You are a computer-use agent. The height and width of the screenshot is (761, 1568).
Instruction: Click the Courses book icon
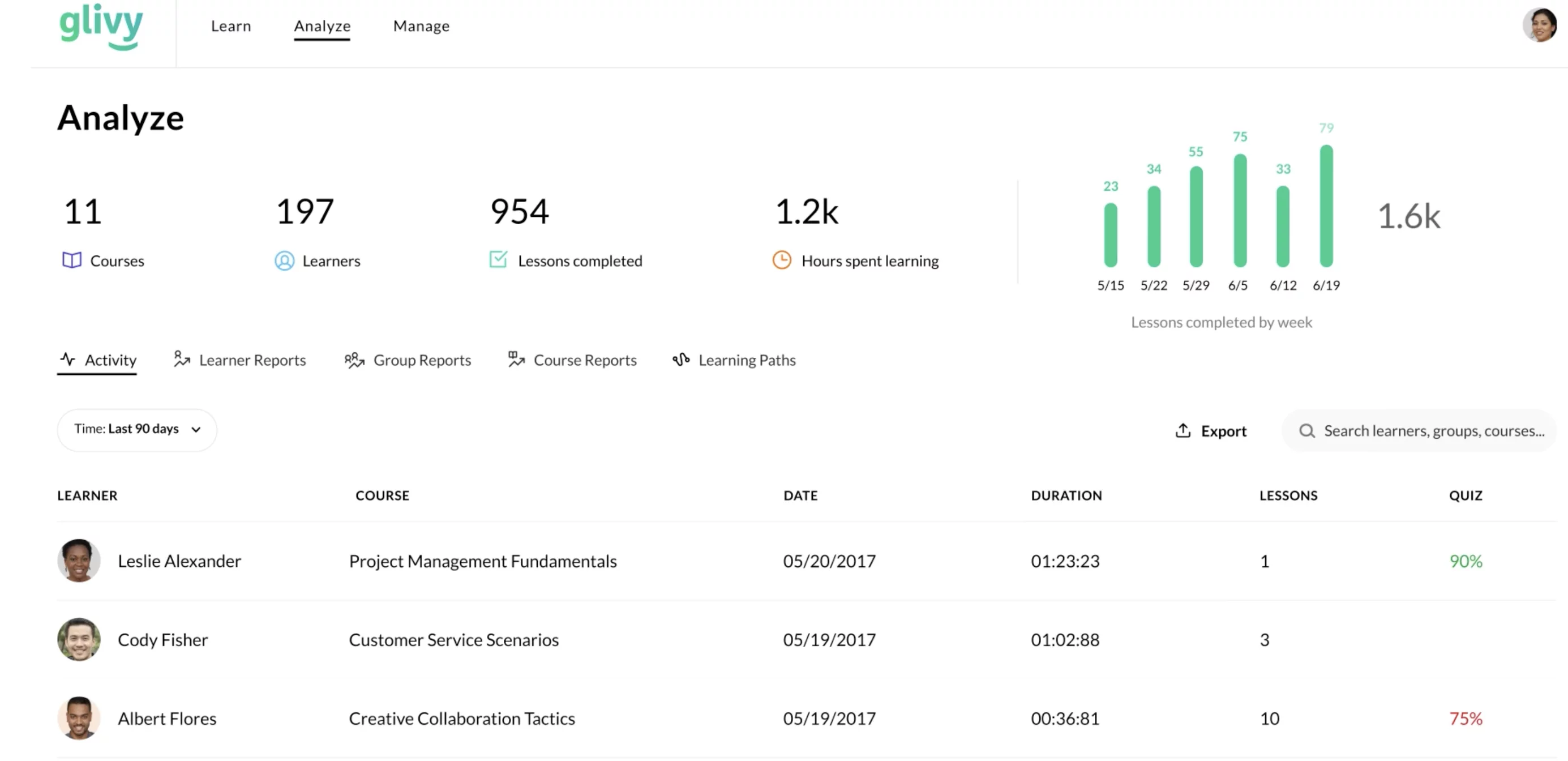pyautogui.click(x=72, y=260)
